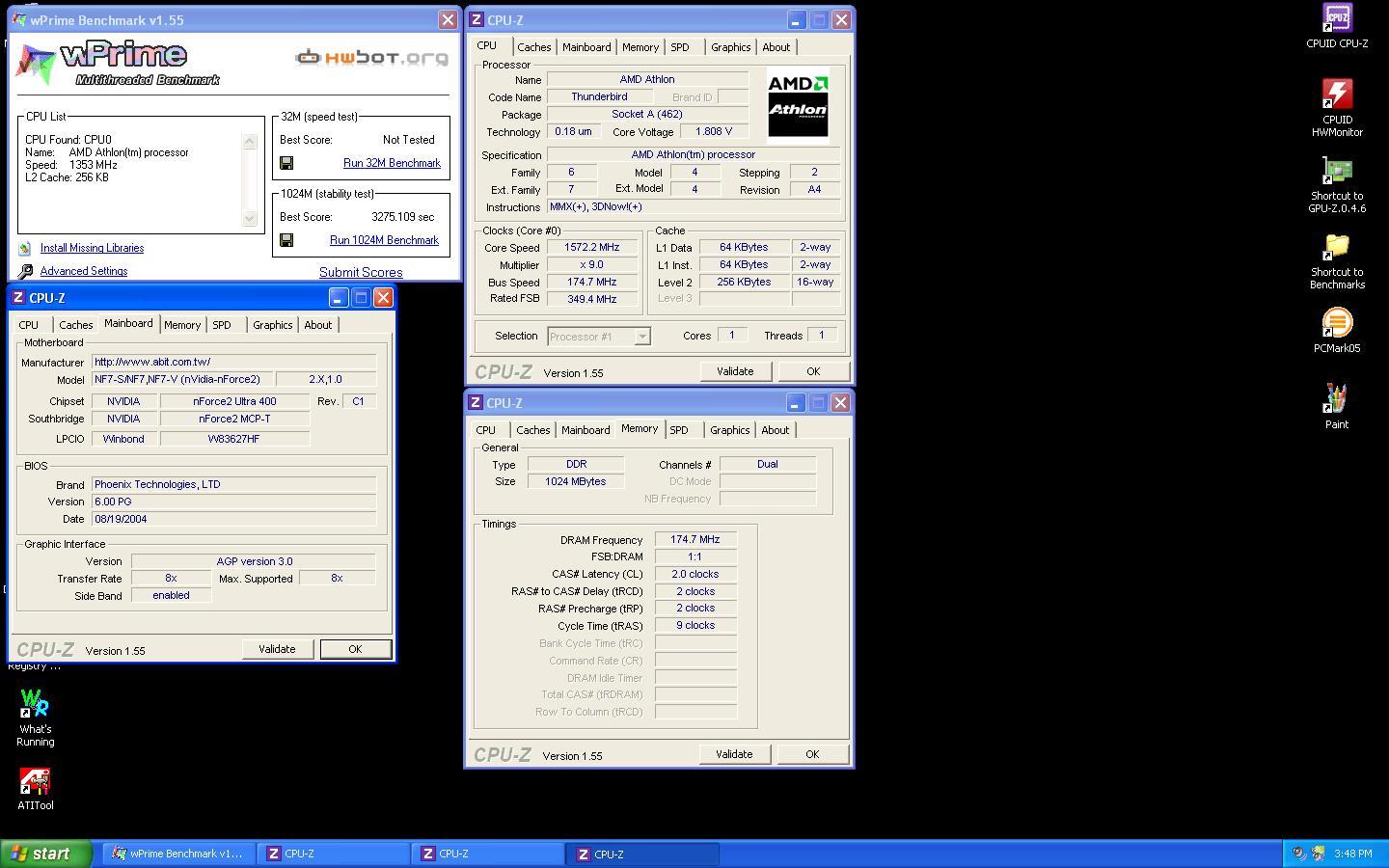This screenshot has width=1389, height=868.
Task: Click Validate in CPU tab window
Action: coord(735,371)
